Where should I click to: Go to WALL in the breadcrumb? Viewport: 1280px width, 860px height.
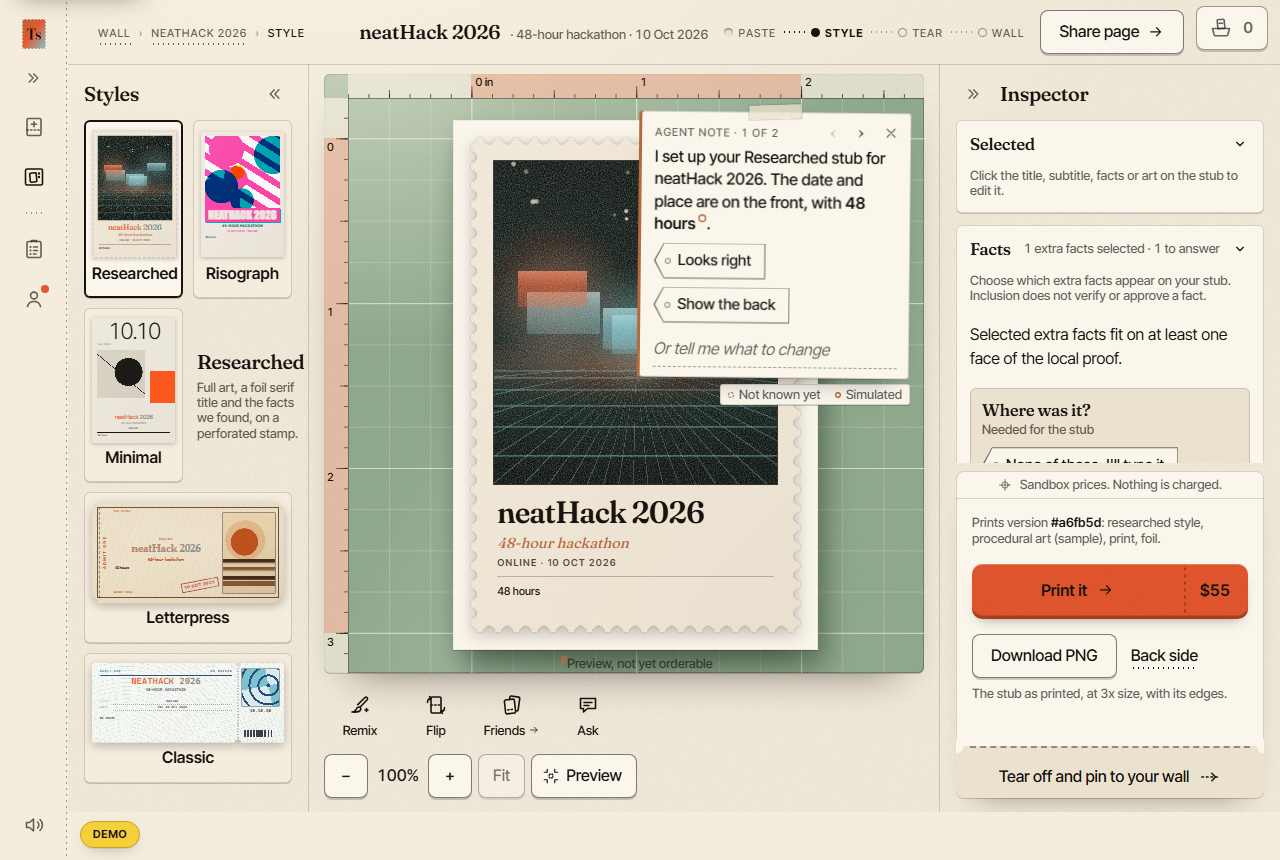pyautogui.click(x=114, y=33)
